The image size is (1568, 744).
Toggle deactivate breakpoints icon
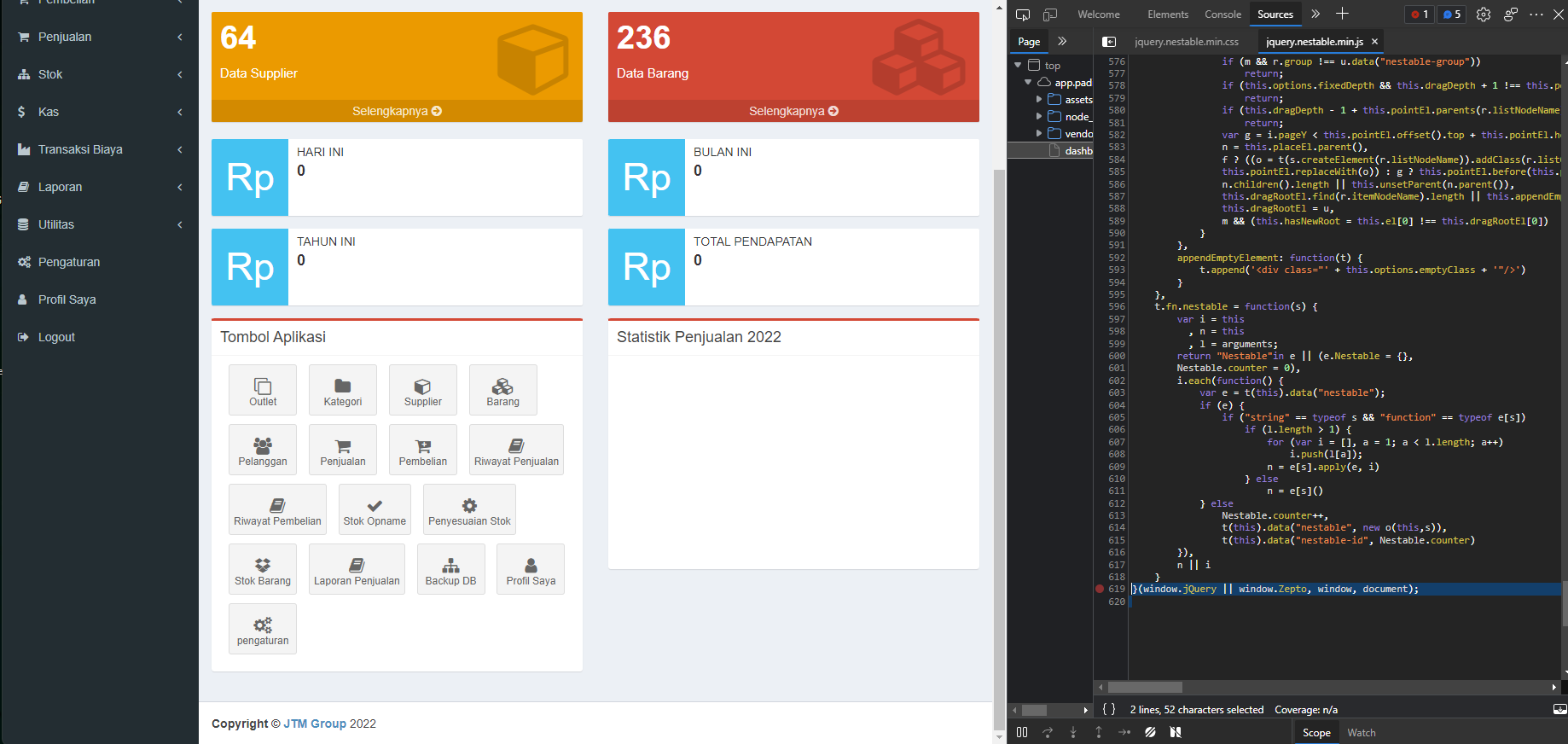click(x=1150, y=732)
